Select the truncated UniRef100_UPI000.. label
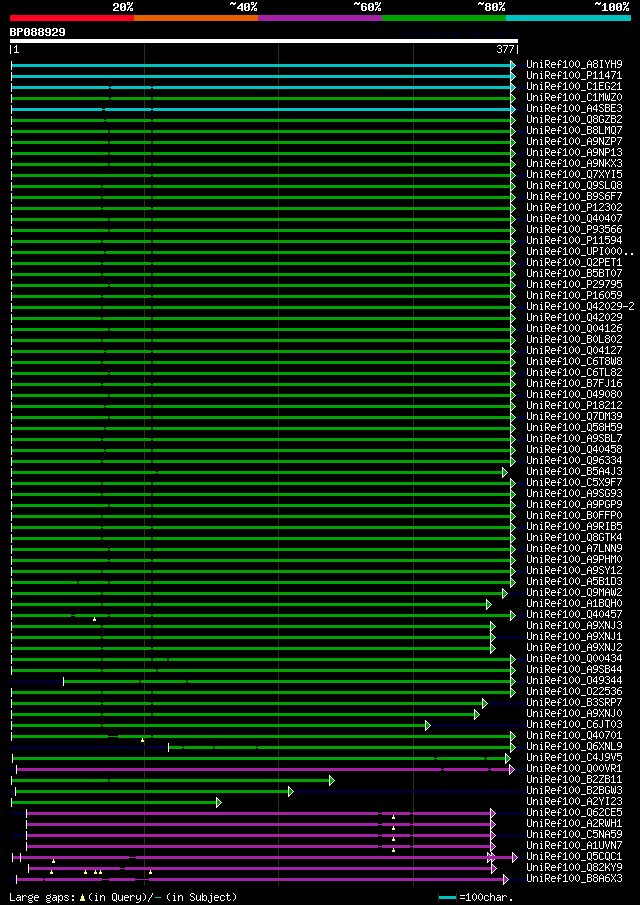 [580, 251]
